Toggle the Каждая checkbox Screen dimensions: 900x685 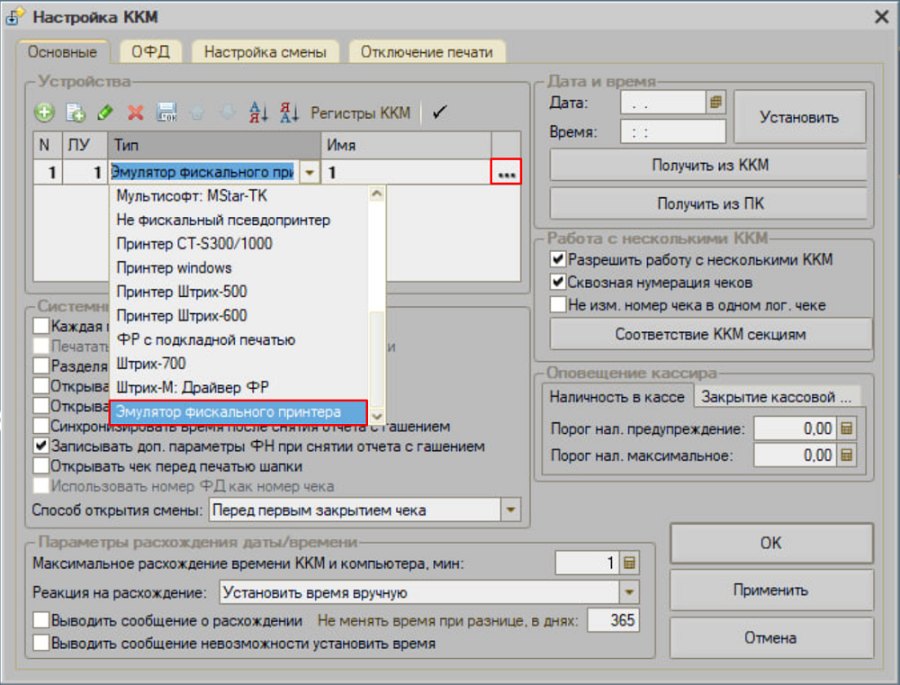(41, 326)
